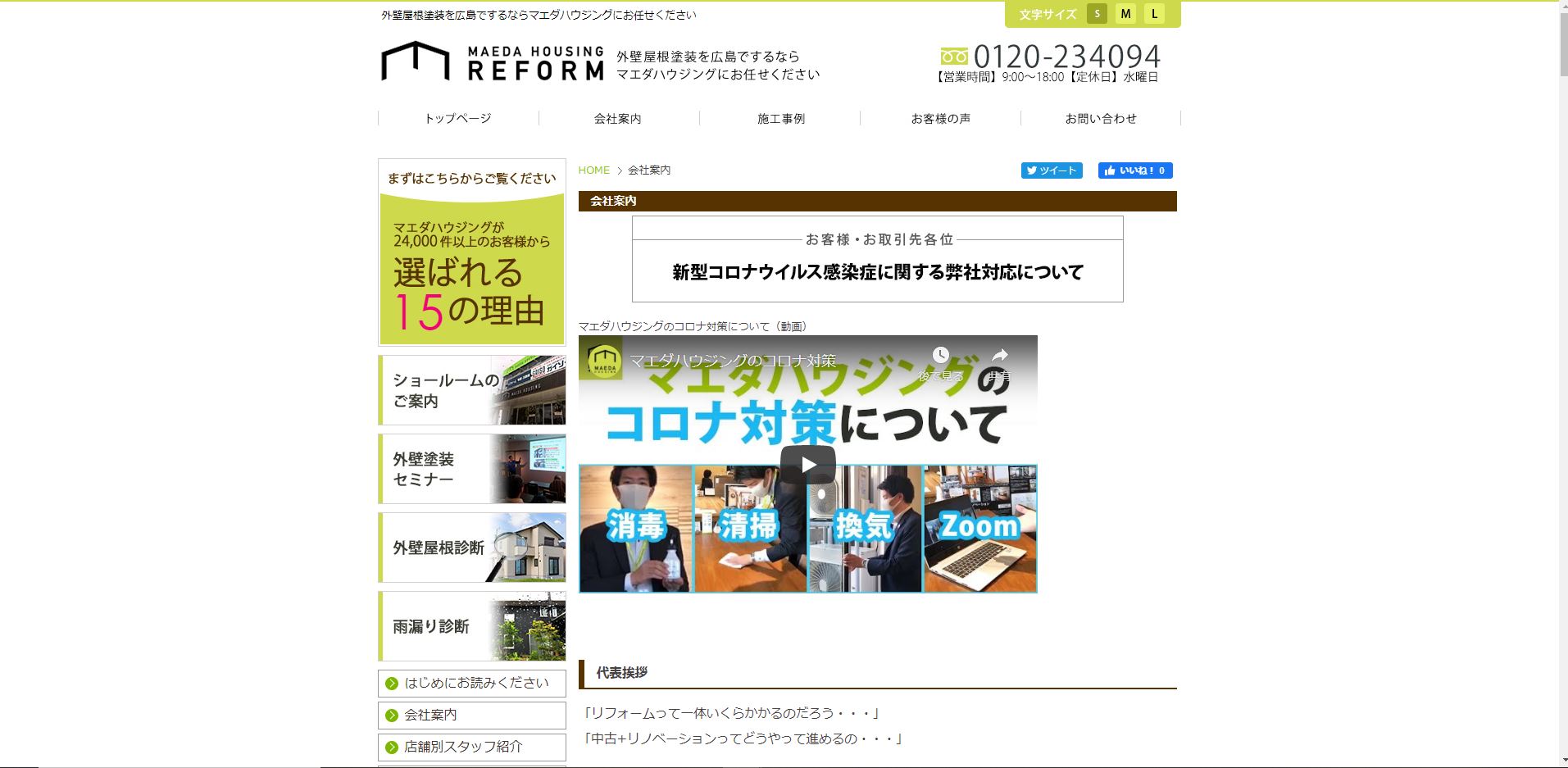
Task: Click HOME breadcrumb link
Action: pyautogui.click(x=594, y=170)
